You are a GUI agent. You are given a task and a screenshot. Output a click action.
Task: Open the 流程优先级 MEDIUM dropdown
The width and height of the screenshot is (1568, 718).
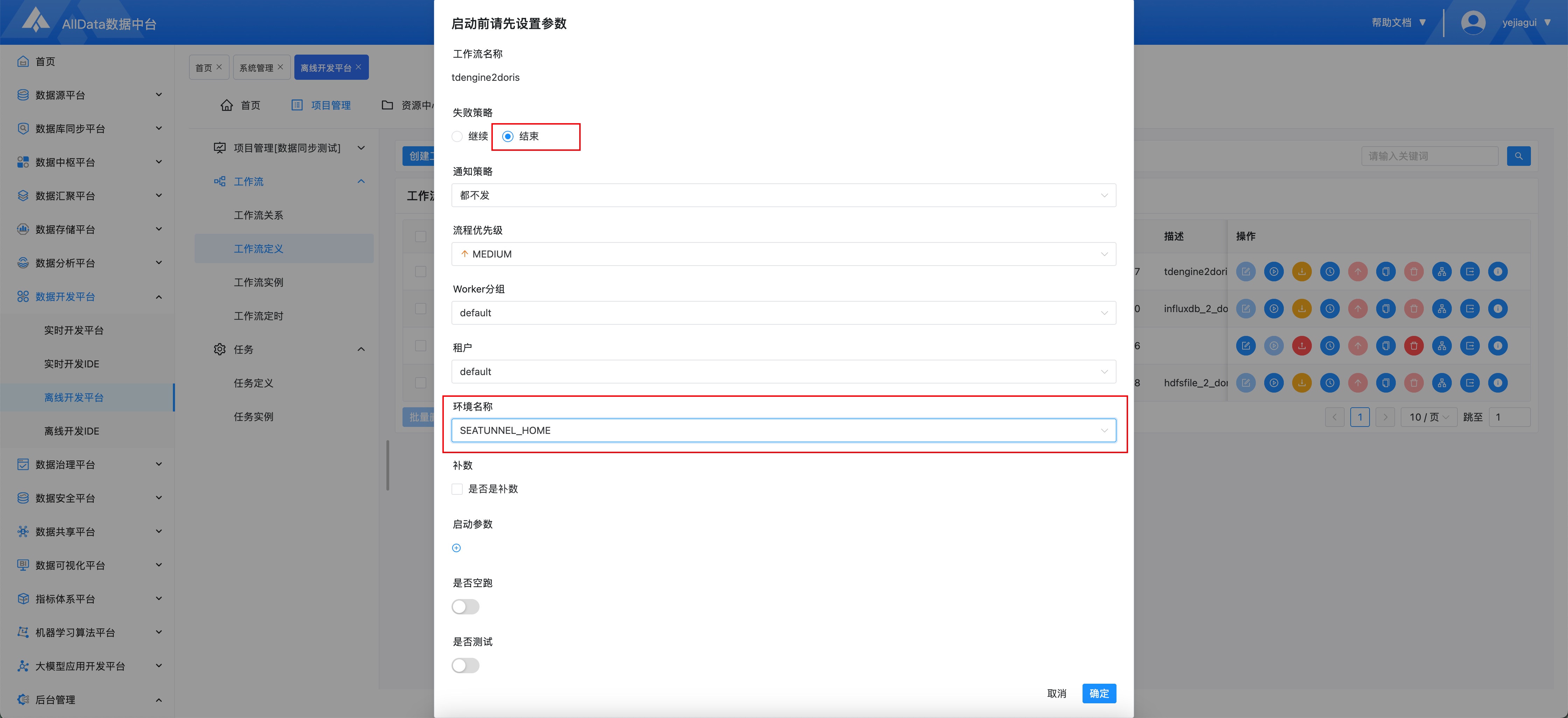pos(783,254)
